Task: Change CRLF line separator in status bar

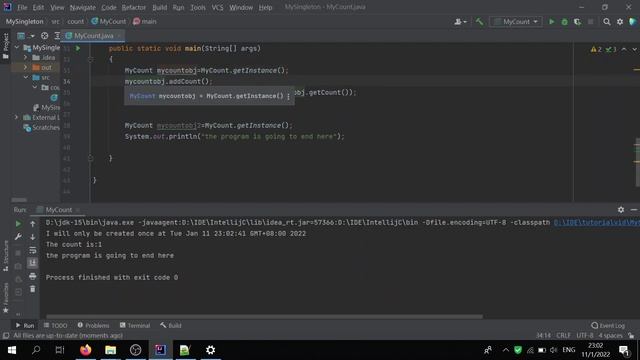Action: (x=563, y=336)
